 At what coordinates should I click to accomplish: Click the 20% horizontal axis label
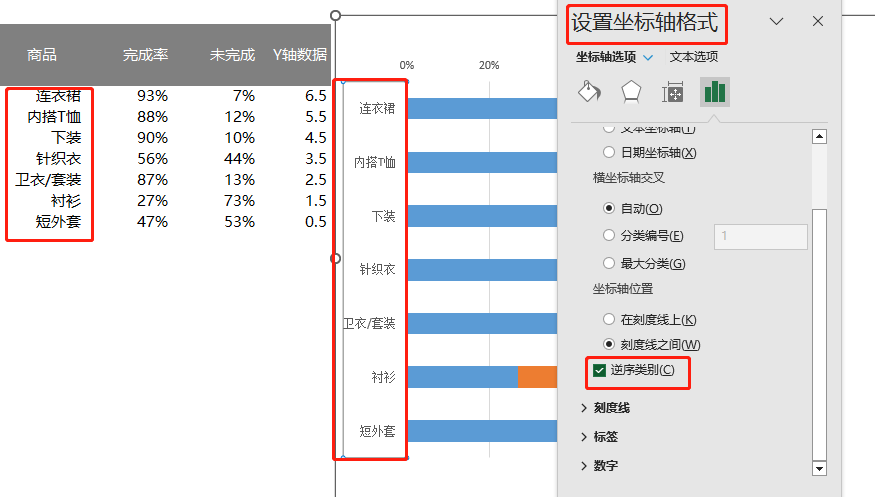coord(489,65)
